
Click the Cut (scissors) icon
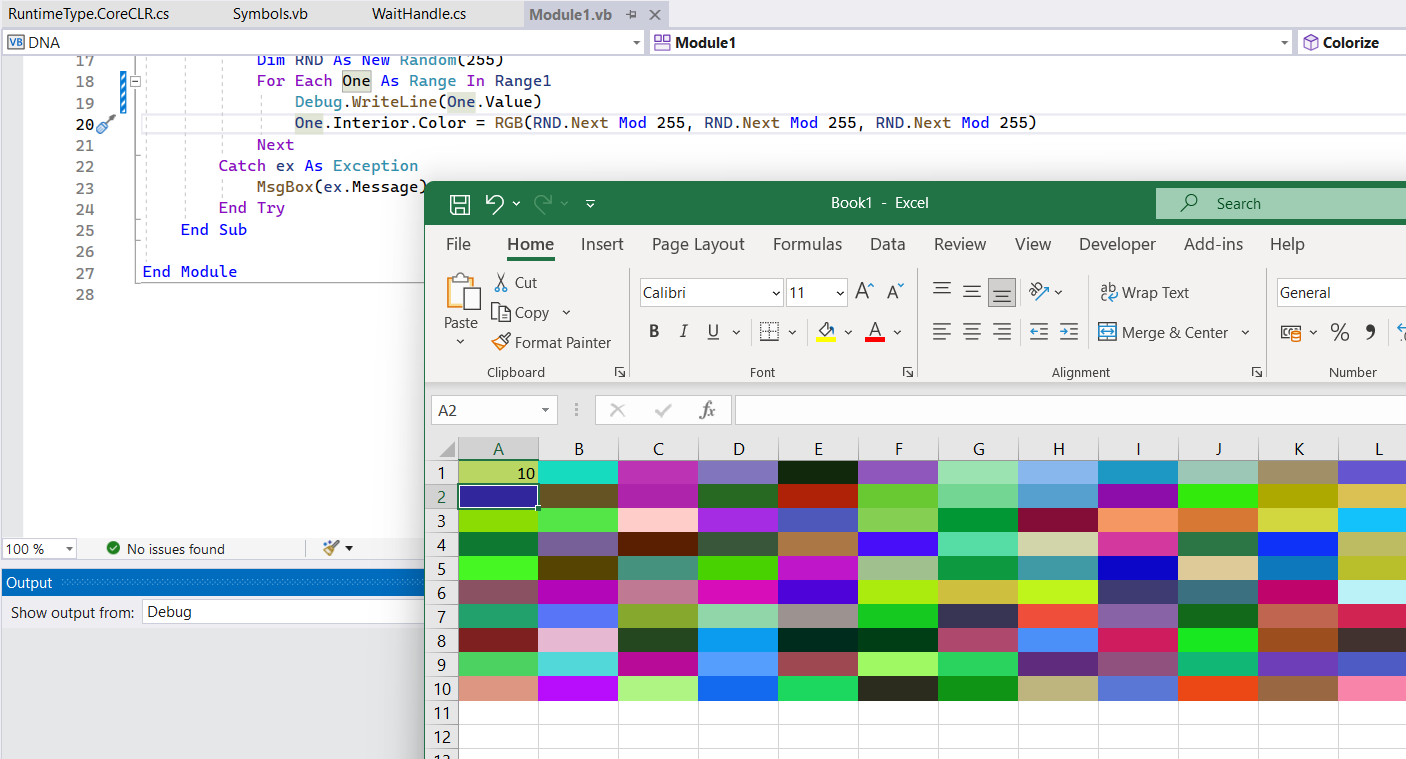pos(504,282)
